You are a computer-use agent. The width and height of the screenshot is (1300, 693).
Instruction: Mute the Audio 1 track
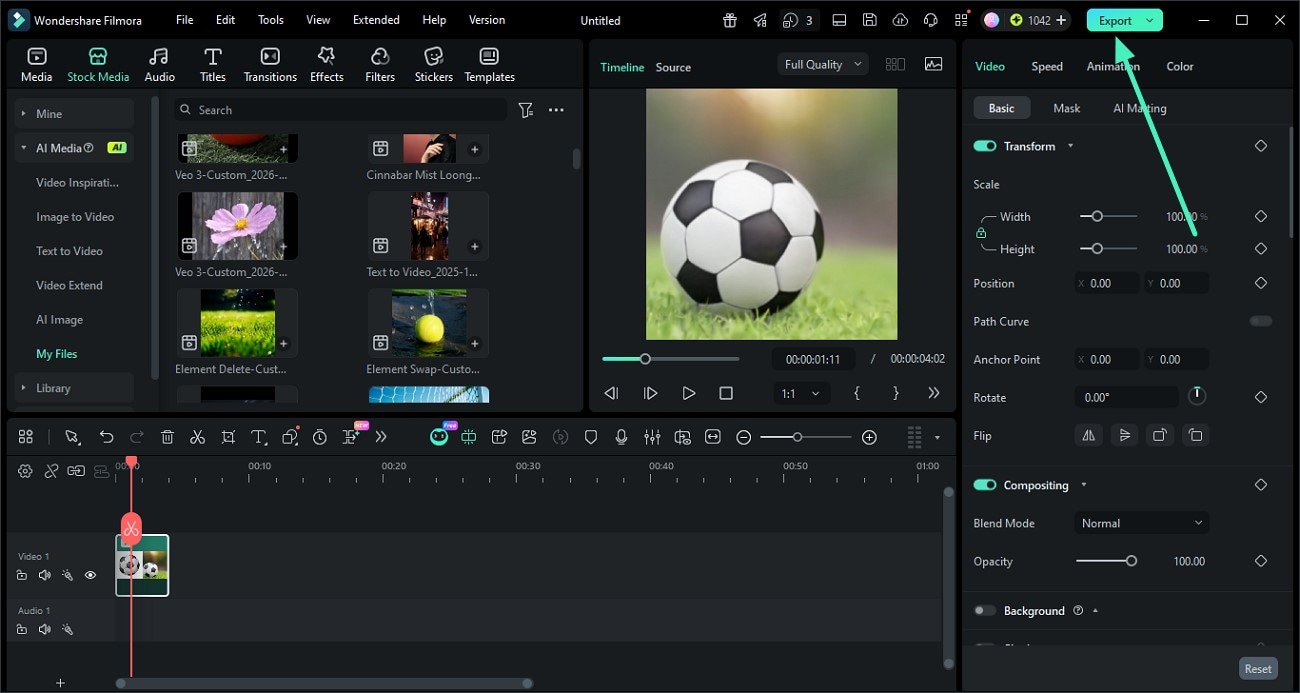tap(44, 629)
